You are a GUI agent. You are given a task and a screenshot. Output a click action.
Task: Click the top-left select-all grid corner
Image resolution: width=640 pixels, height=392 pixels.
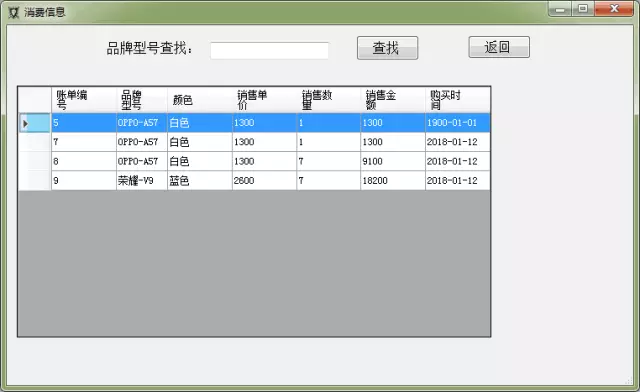click(x=35, y=100)
